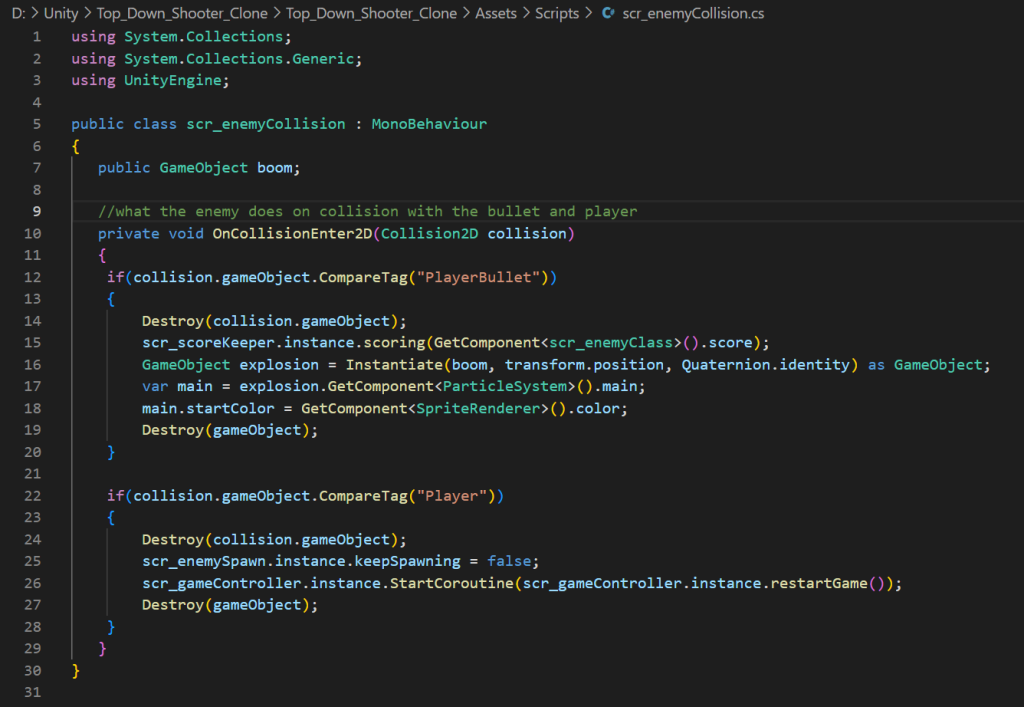Open the Scripts breadcrumb folder
Viewport: 1024px width, 707px height.
[557, 14]
